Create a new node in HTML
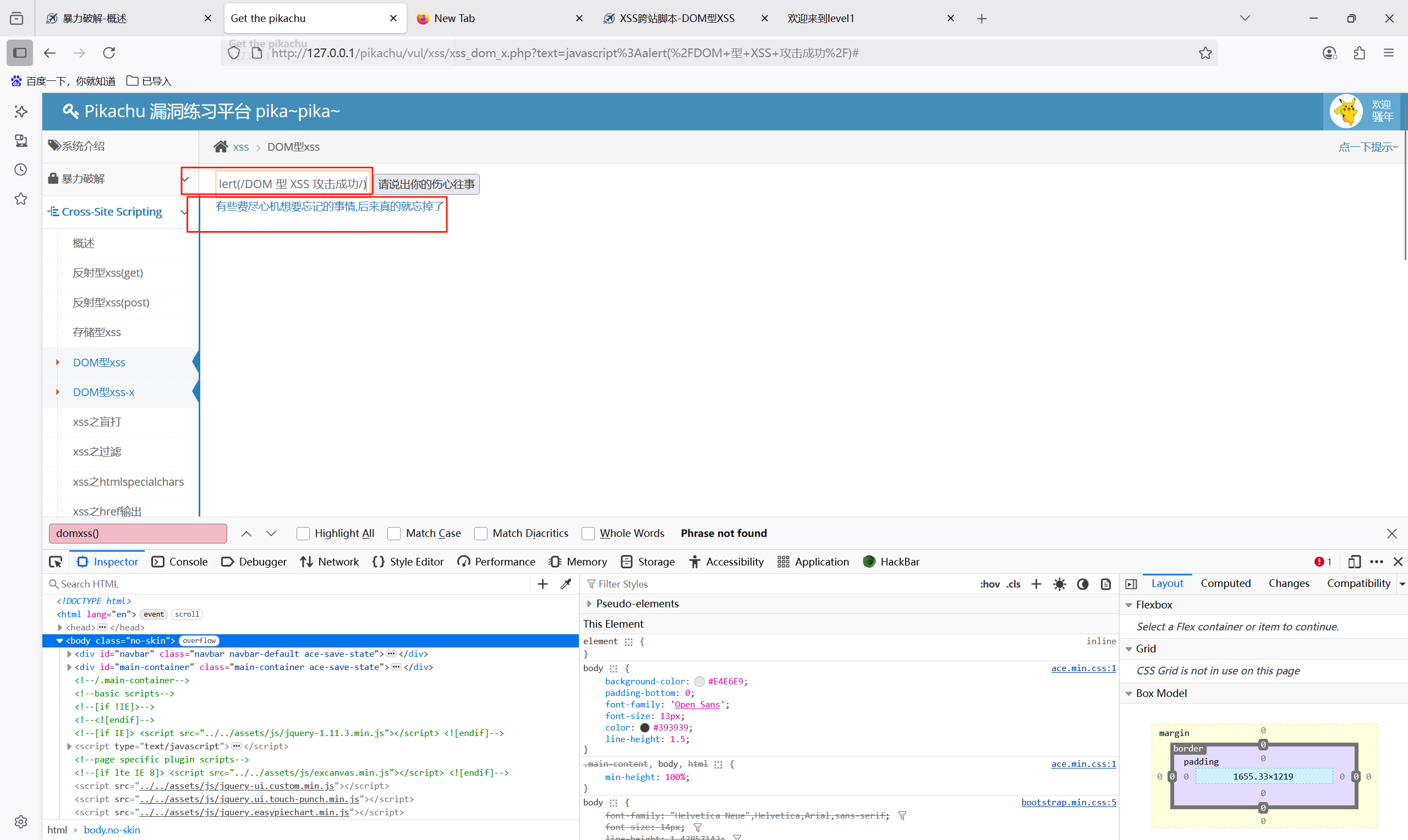1408x840 pixels. 543,584
